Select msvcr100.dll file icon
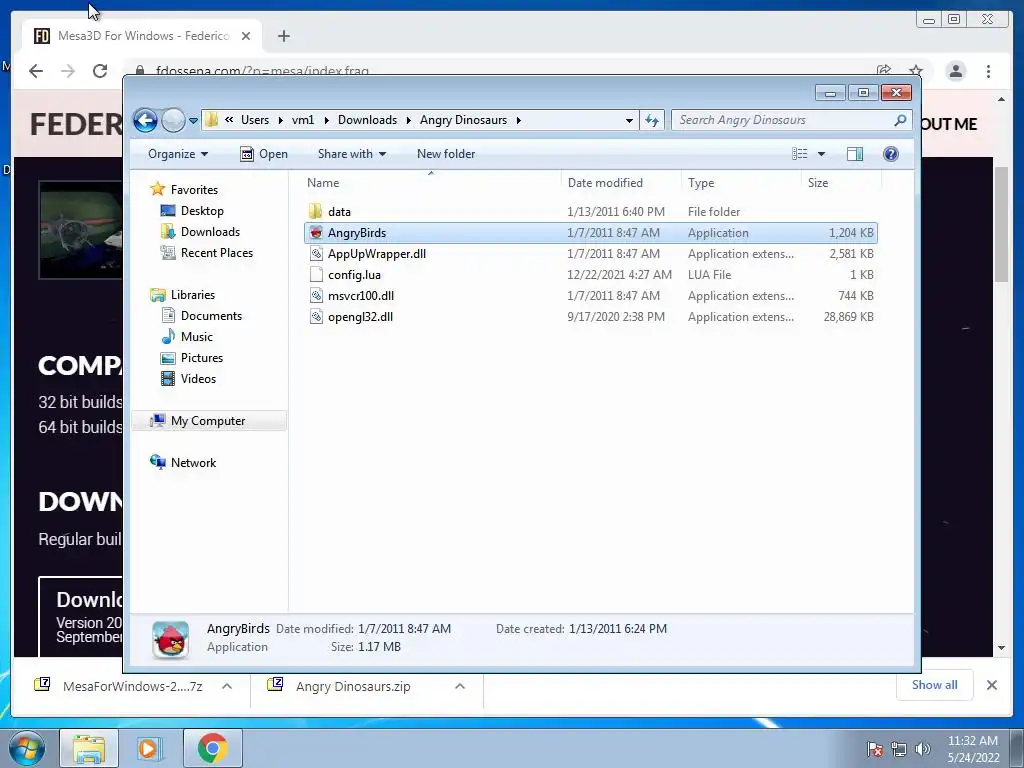The width and height of the screenshot is (1024, 768). point(316,296)
